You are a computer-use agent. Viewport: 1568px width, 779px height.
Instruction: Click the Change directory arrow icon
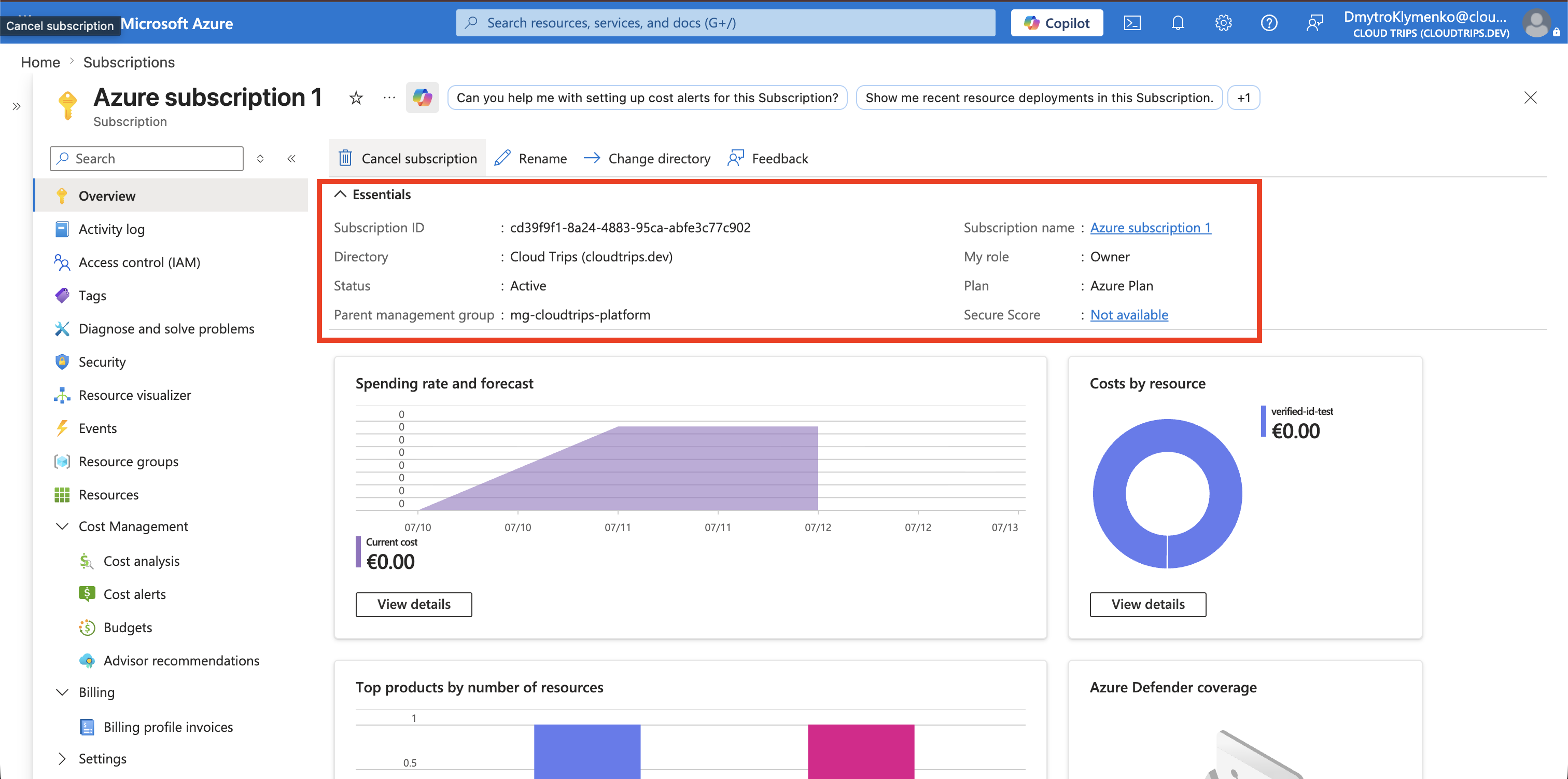coord(592,158)
